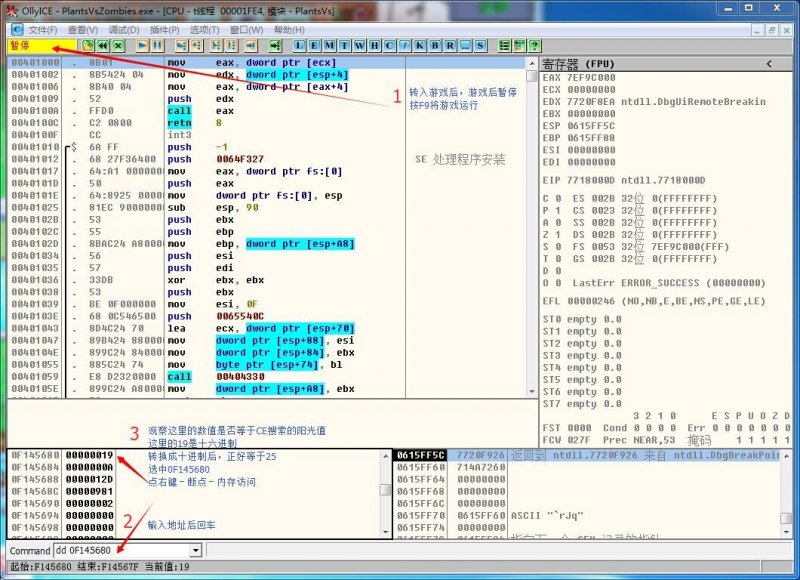Click the Command input field
This screenshot has height=580, width=800.
(122, 550)
